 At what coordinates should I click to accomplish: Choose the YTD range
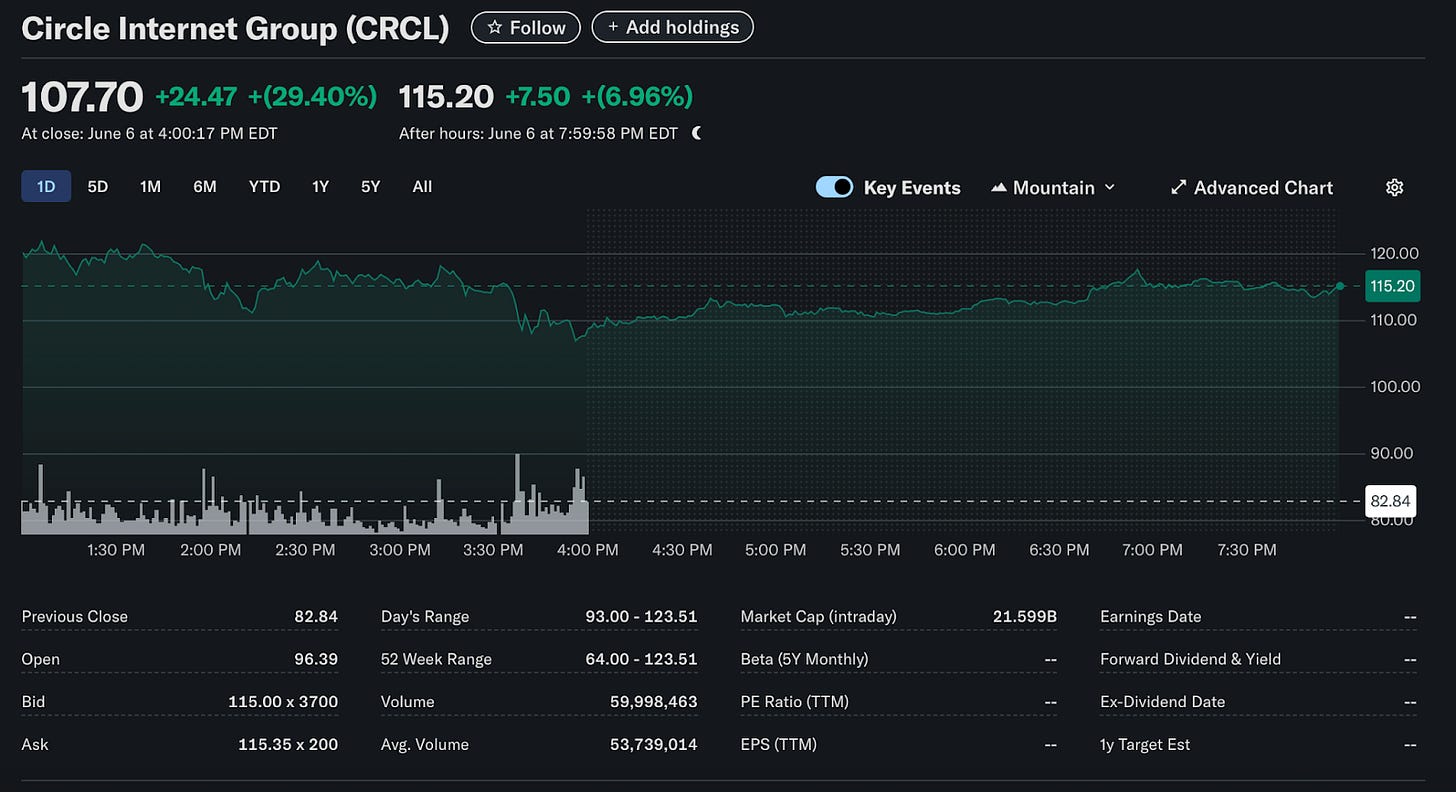tap(264, 186)
